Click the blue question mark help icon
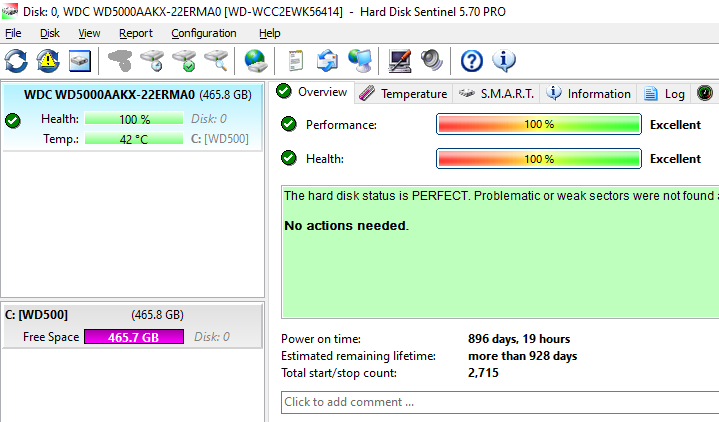The image size is (719, 422). [x=471, y=61]
